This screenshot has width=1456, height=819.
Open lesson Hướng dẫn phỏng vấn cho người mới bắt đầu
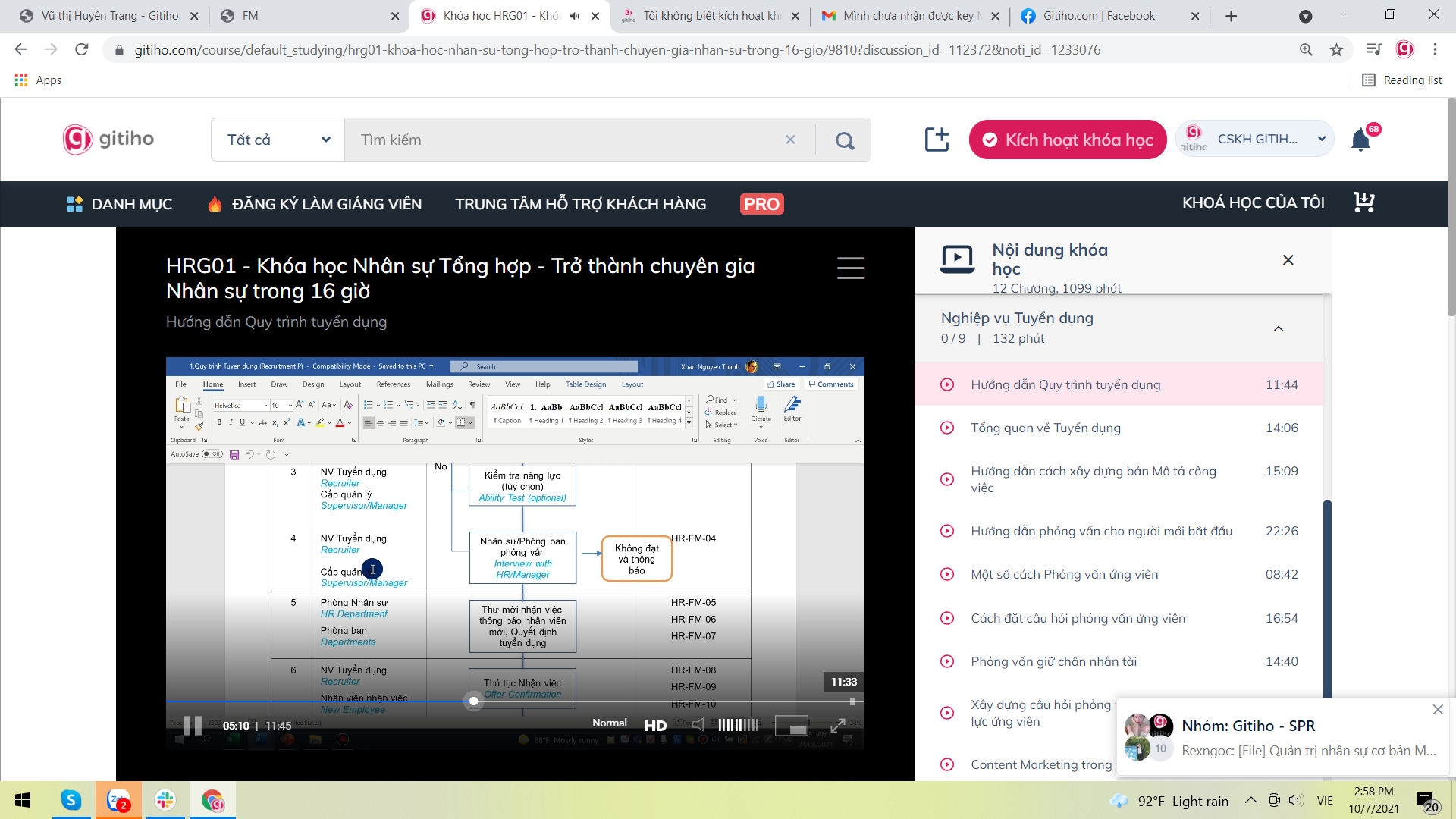pyautogui.click(x=1119, y=531)
